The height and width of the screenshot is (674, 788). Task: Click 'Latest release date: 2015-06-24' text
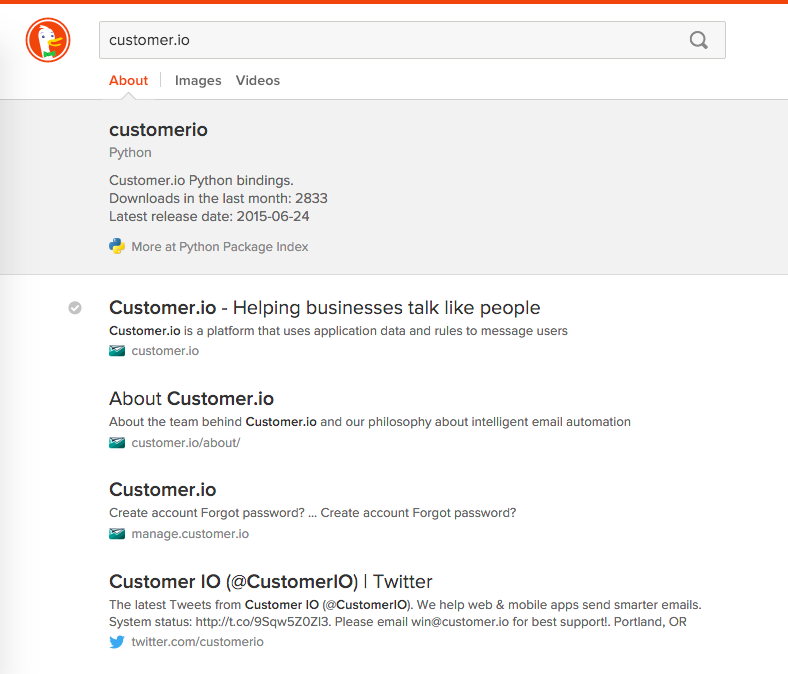(x=209, y=217)
